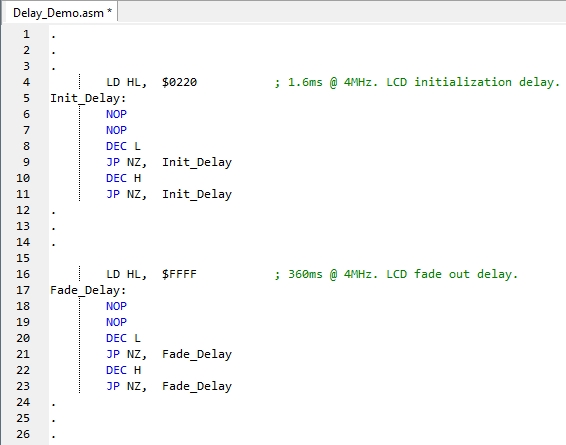
Task: Click DEC H on line 10
Action: 123,178
